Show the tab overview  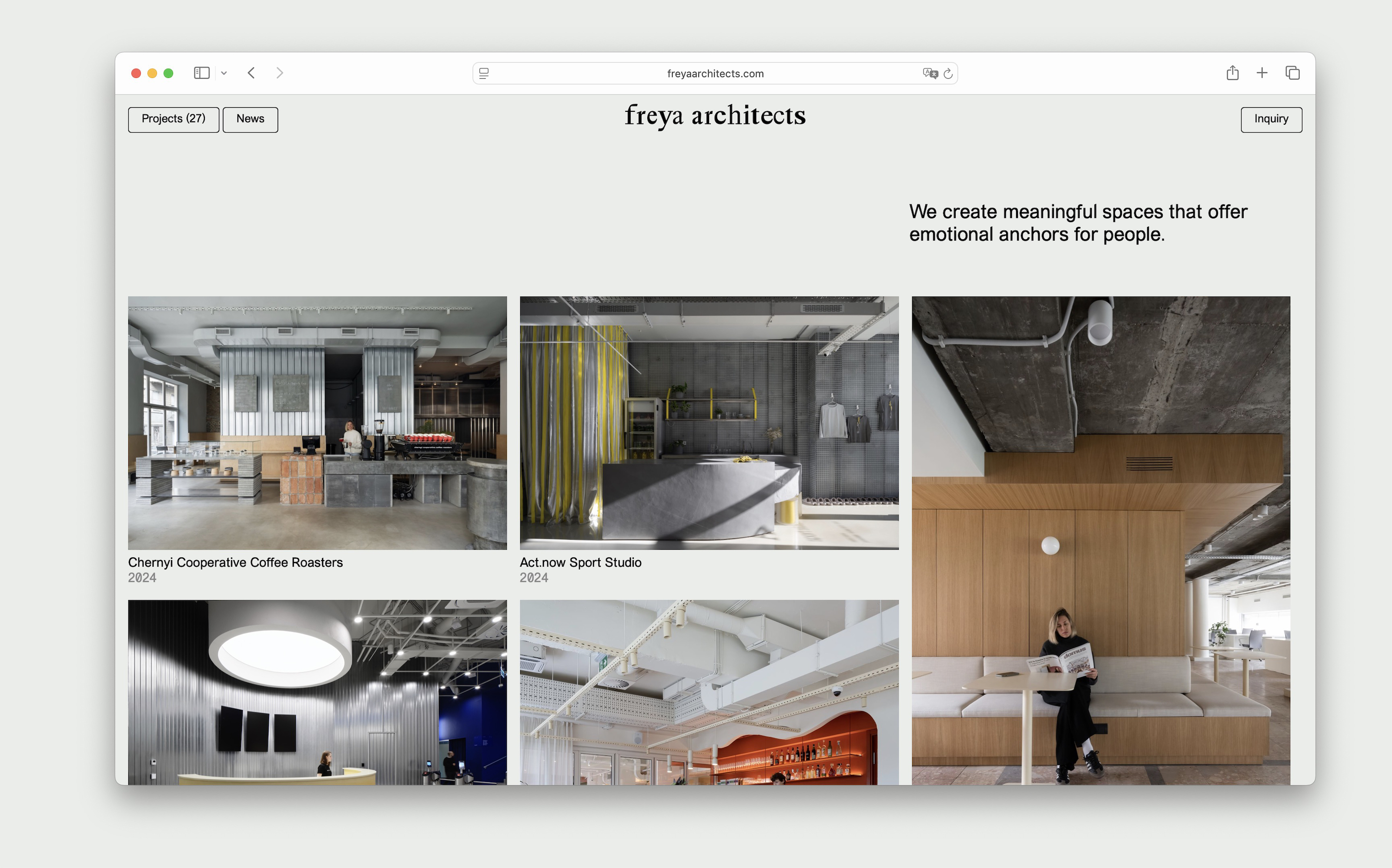[1292, 73]
